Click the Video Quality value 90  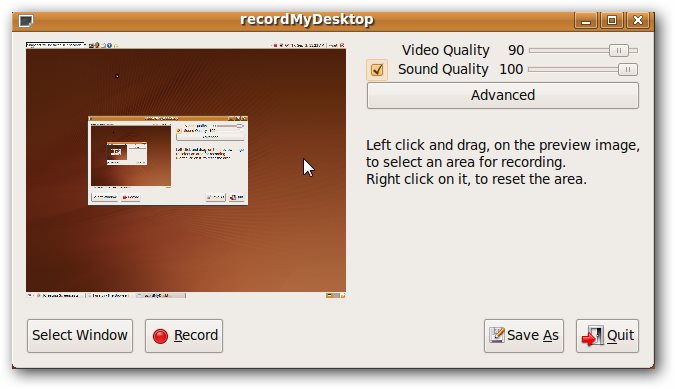(x=516, y=50)
